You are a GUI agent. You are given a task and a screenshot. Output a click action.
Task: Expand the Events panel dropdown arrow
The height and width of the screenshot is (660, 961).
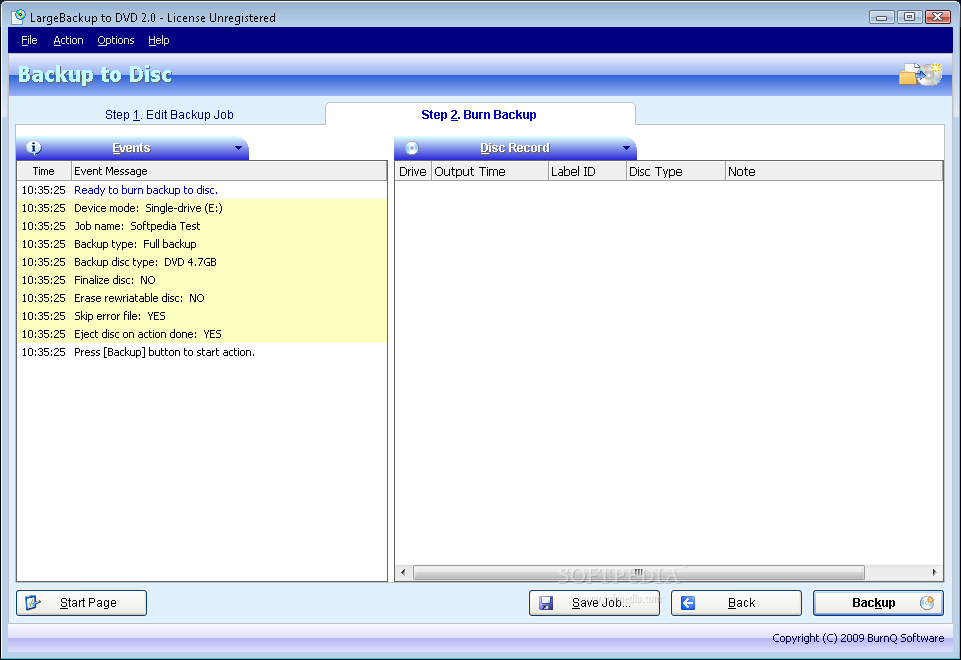point(238,148)
